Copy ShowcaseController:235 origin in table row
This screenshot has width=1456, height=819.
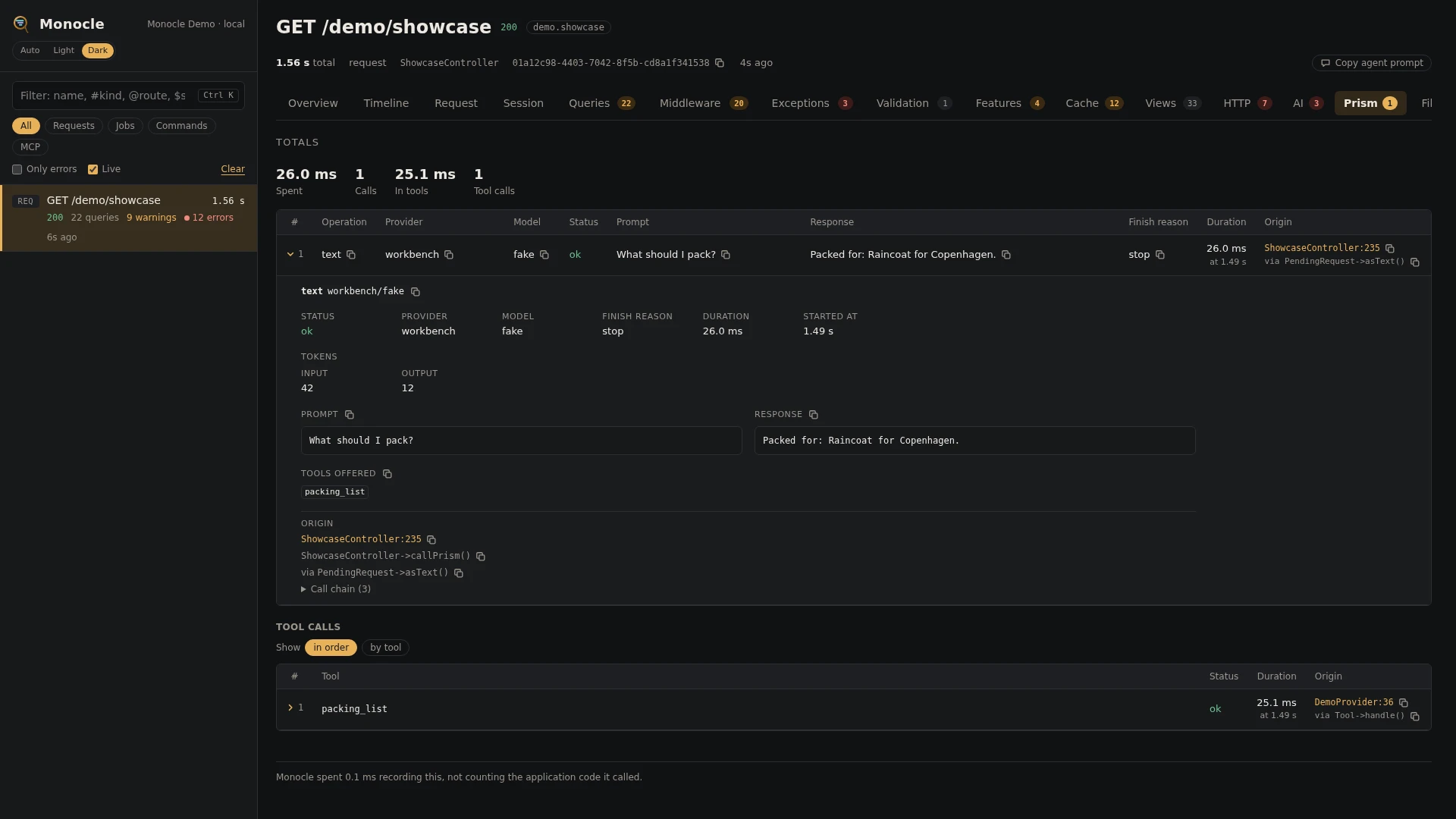[1390, 249]
